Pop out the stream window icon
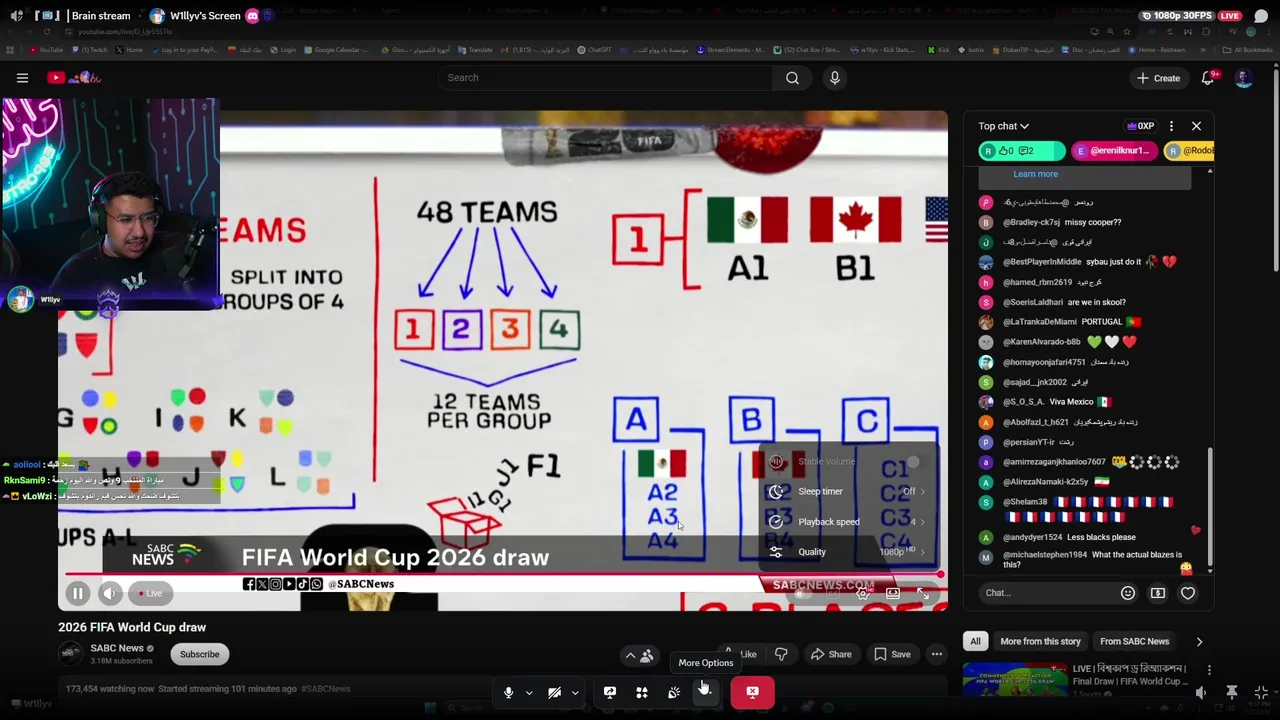The height and width of the screenshot is (720, 1280). point(1232,692)
